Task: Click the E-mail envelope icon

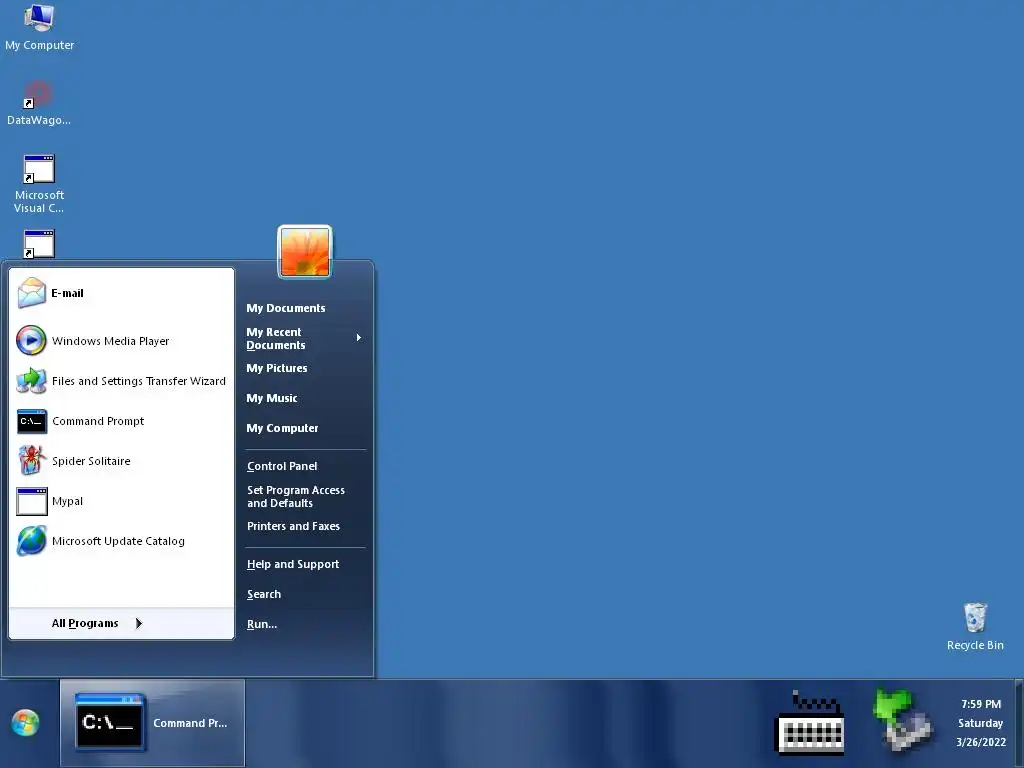Action: (31, 293)
